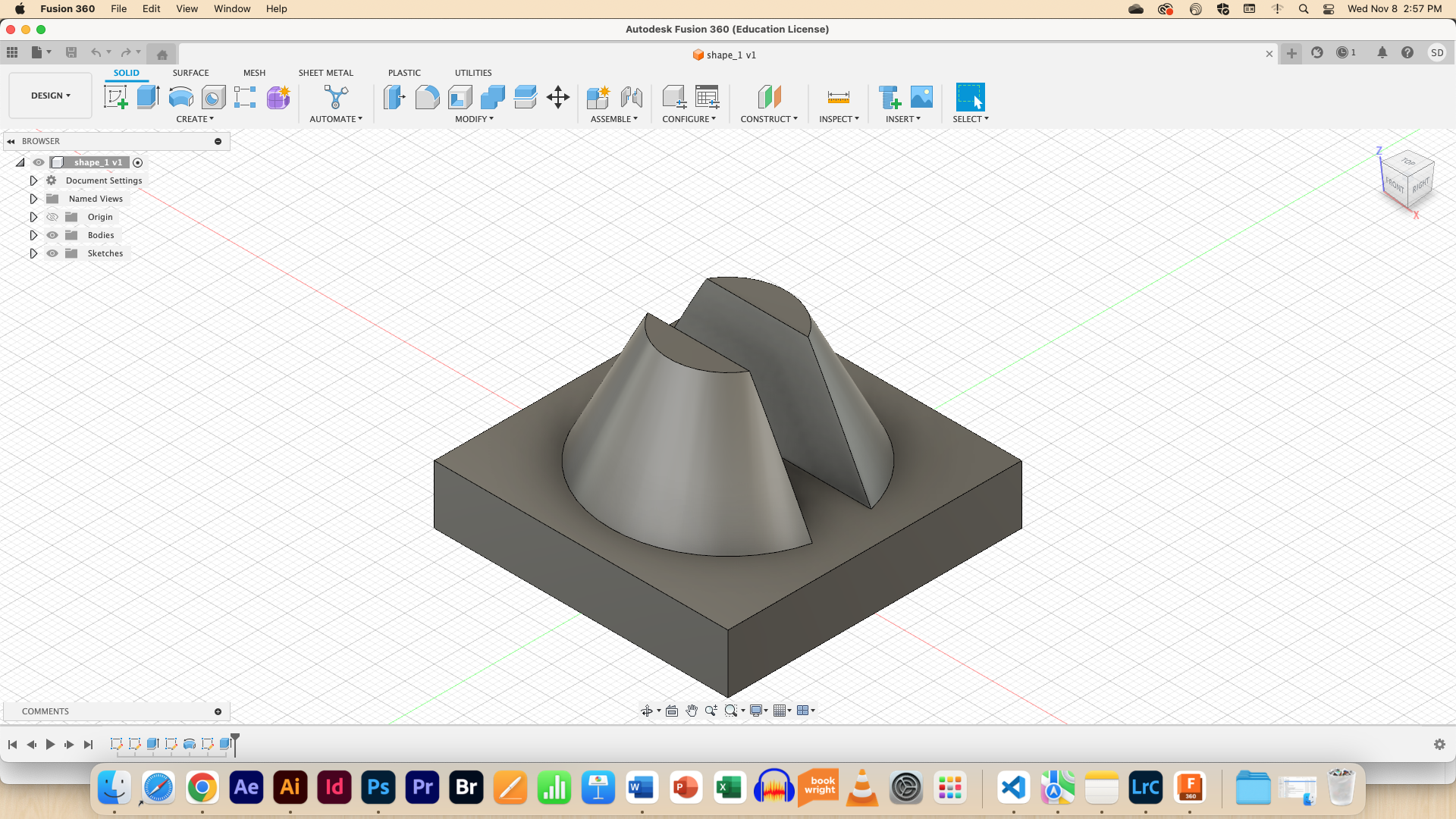Select the Create Form tool
This screenshot has height=819, width=1456.
[x=278, y=97]
